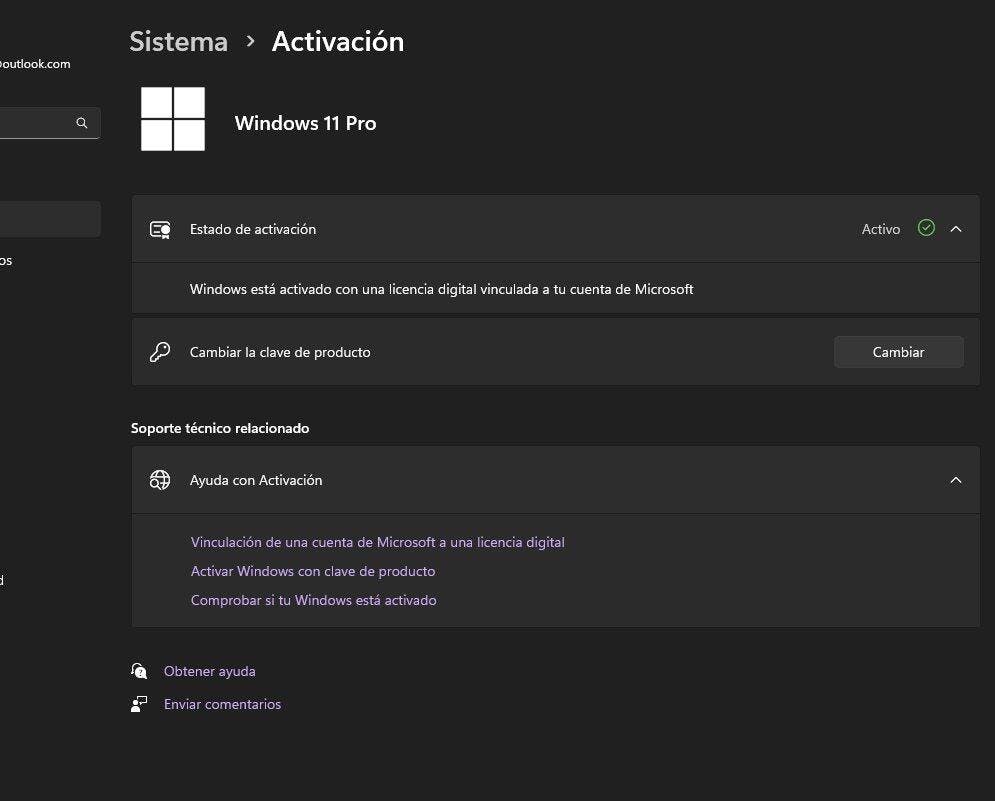
Task: Open Comprobar si tu Windows está activado link
Action: pos(313,600)
